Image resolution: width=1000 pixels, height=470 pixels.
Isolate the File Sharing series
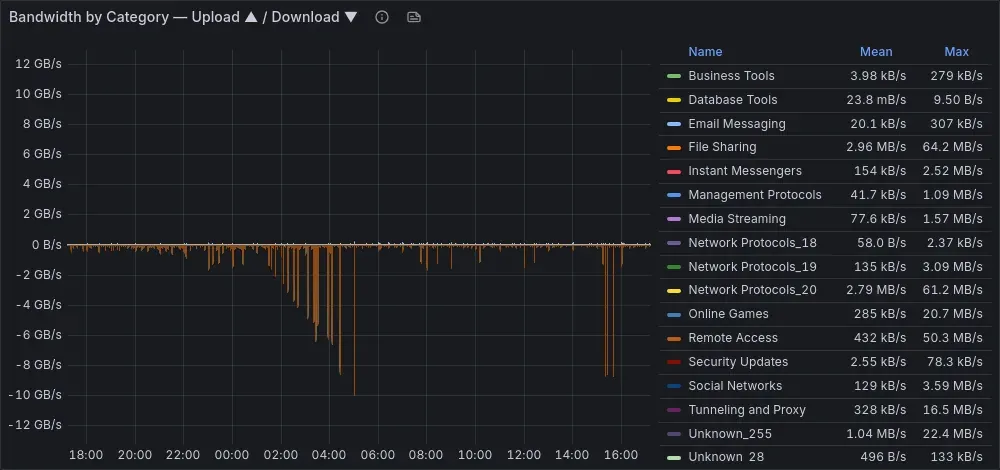[x=723, y=147]
